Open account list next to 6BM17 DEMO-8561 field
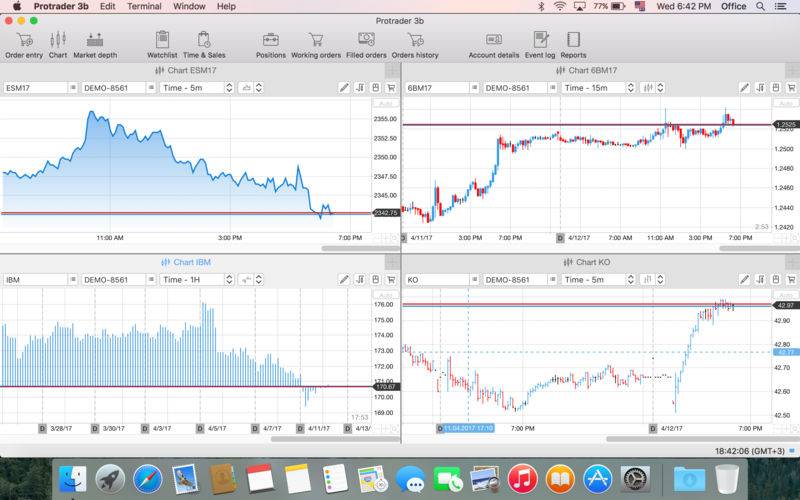This screenshot has width=800, height=500. 553,88
